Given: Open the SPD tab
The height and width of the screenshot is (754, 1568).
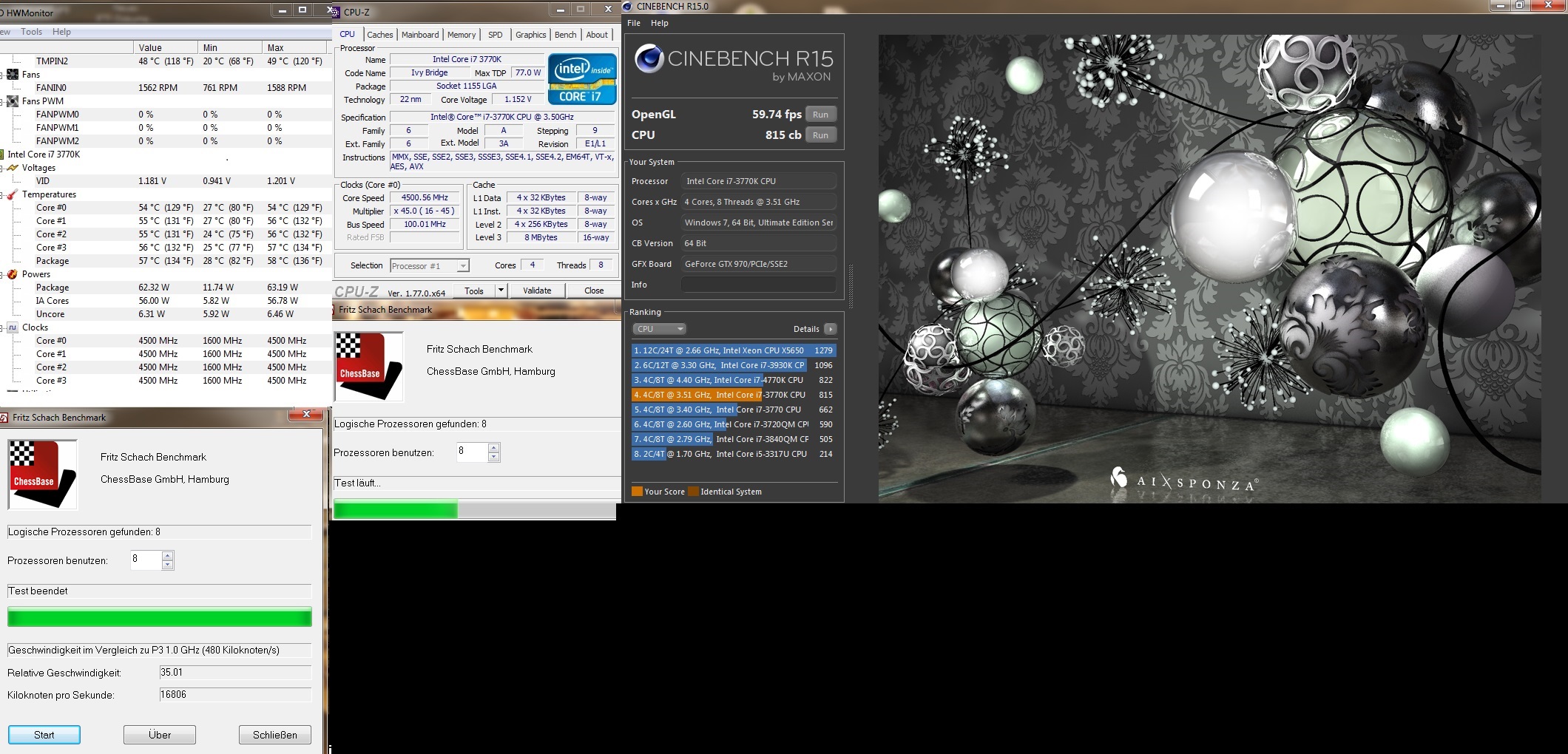Looking at the screenshot, I should pyautogui.click(x=496, y=35).
